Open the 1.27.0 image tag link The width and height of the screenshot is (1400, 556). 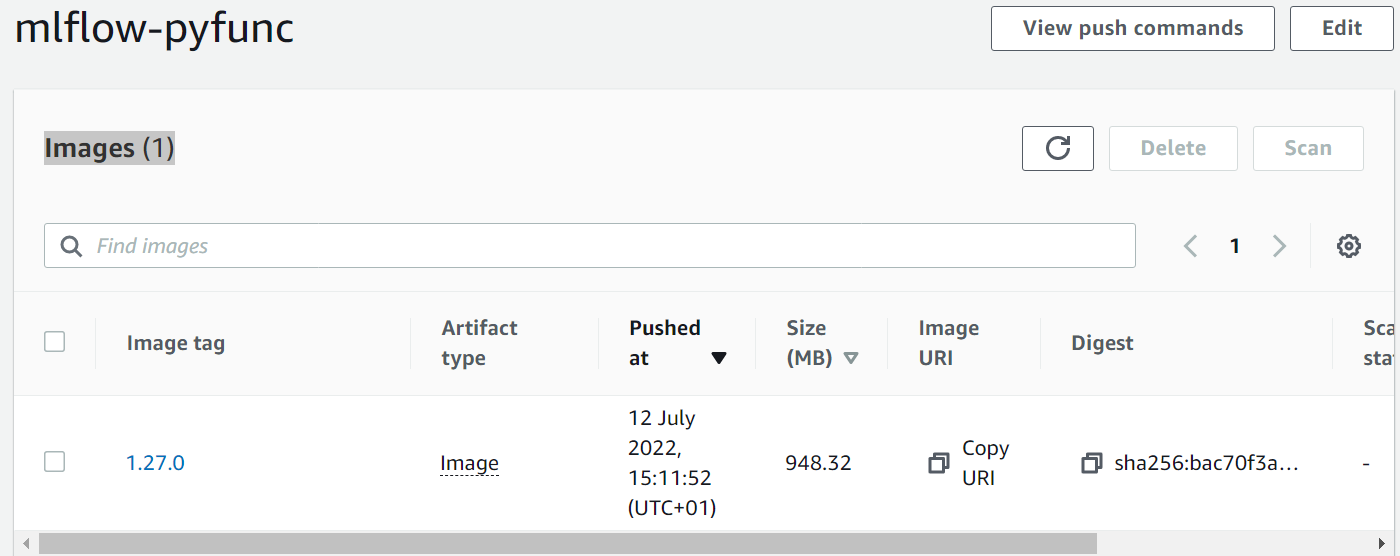(155, 463)
